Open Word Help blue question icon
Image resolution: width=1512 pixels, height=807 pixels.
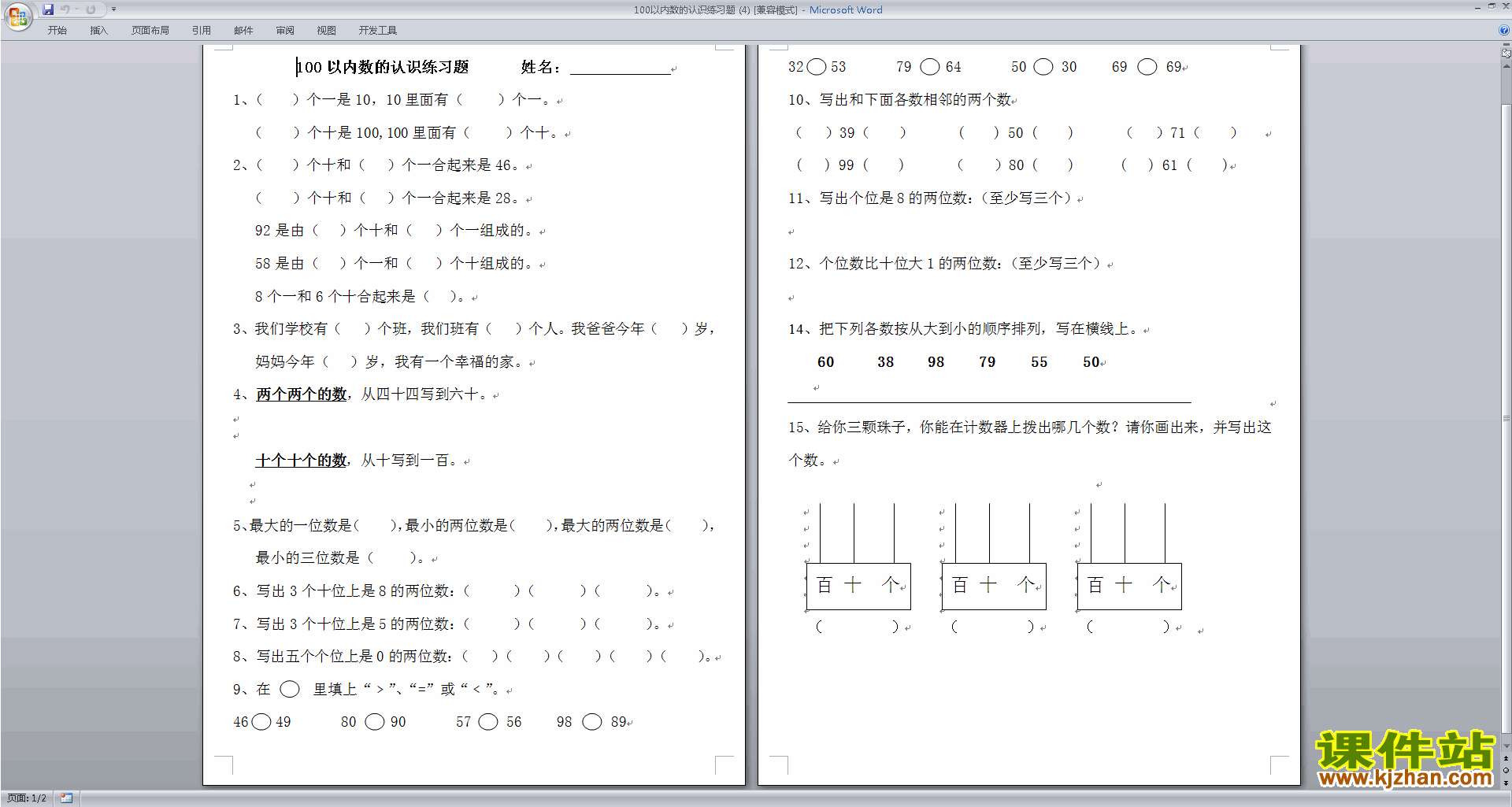(1504, 30)
